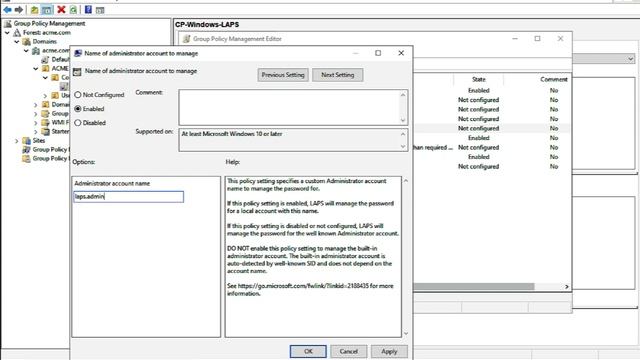Open the dropdown in the editor window's top right
The image size is (640, 360).
[x=631, y=59]
